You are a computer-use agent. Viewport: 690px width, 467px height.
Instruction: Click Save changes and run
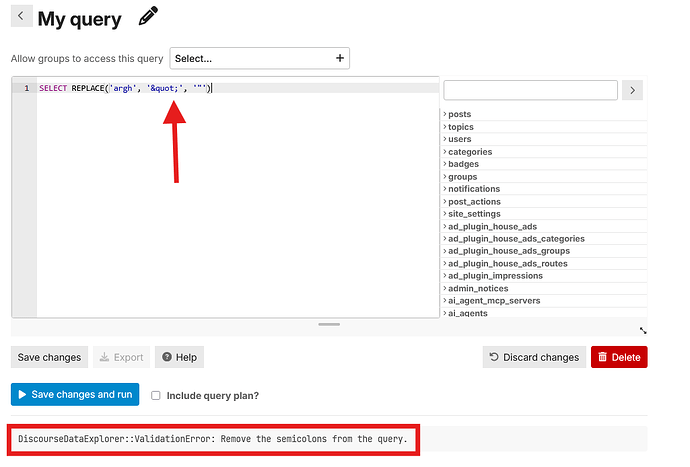[75, 394]
